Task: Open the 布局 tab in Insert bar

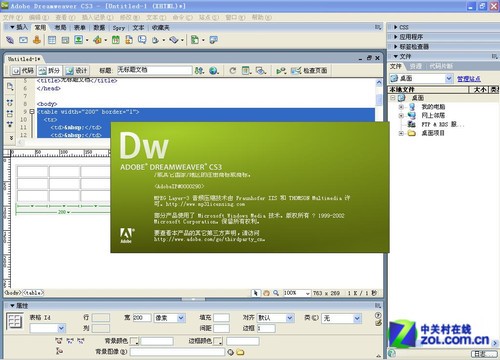Action: point(60,28)
